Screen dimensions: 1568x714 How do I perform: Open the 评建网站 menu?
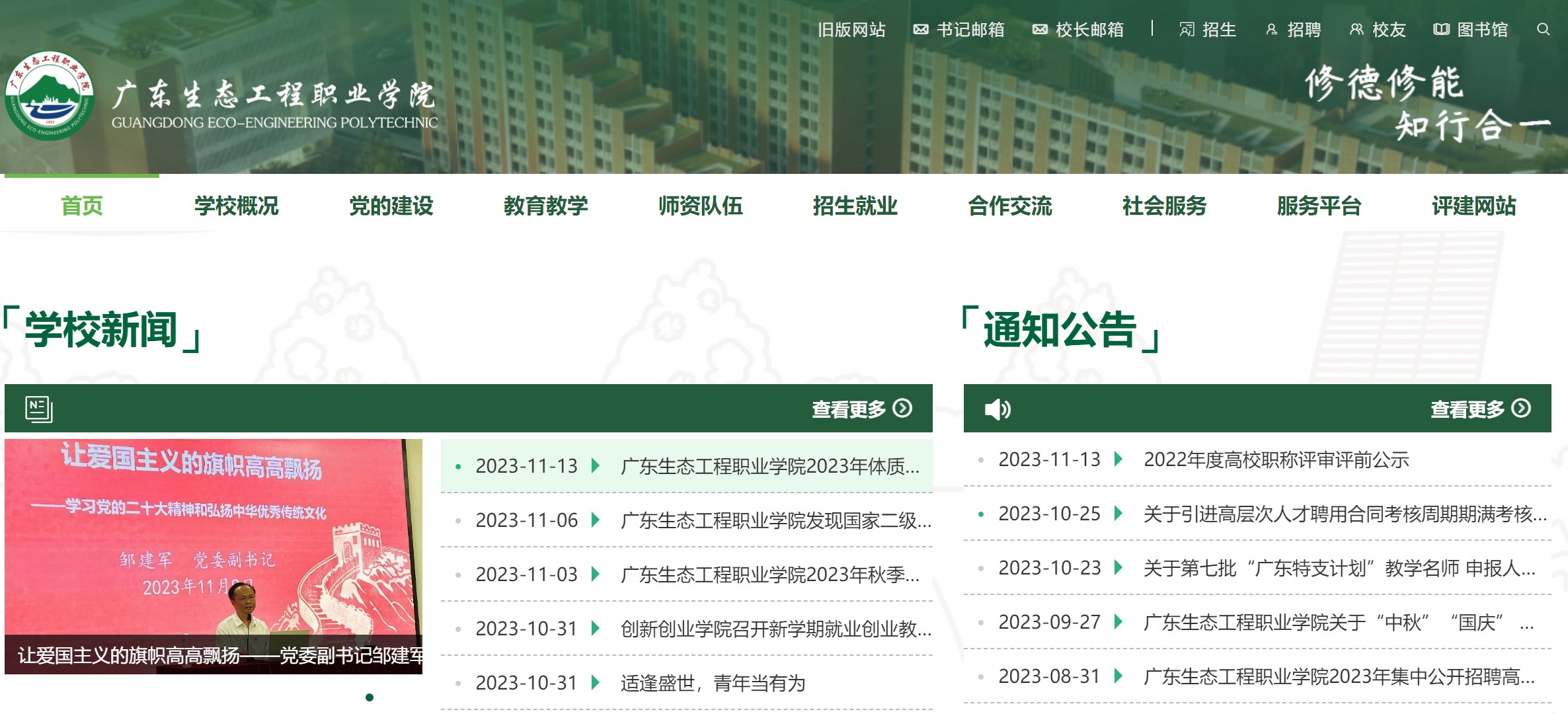(1474, 206)
